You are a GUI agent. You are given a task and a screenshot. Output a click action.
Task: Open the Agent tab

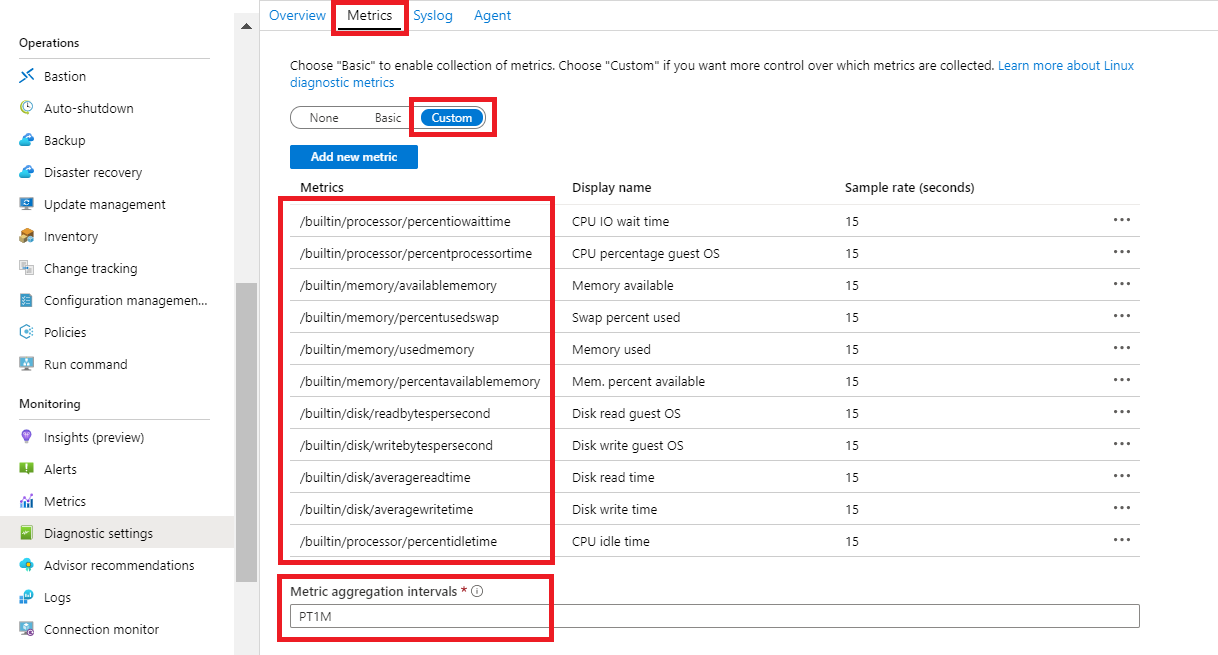point(492,15)
